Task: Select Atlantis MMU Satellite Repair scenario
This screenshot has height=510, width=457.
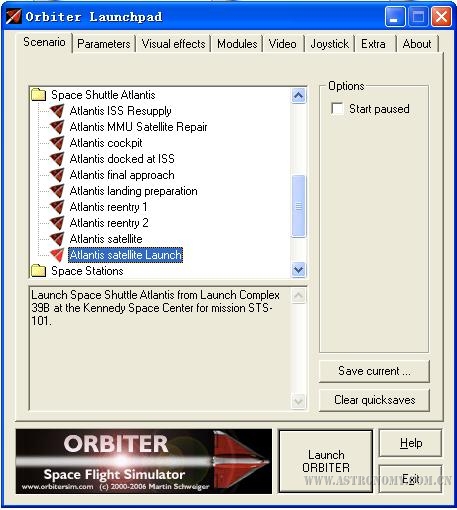Action: (x=138, y=127)
